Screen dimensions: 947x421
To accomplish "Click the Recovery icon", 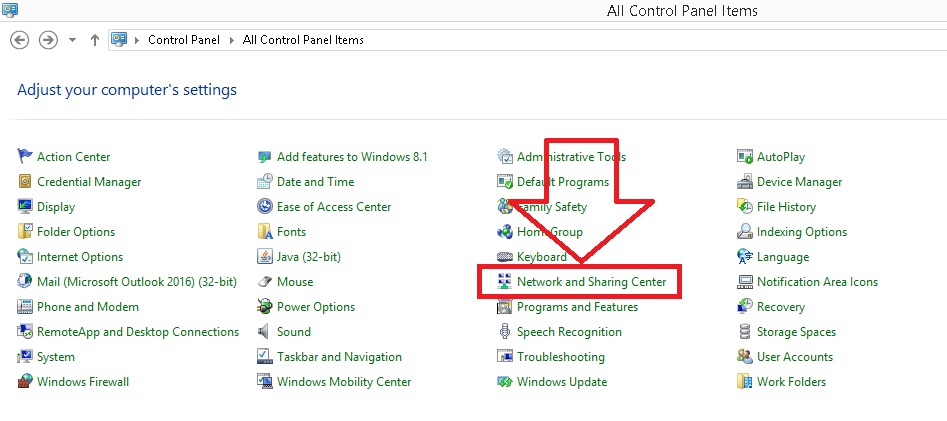I will pyautogui.click(x=745, y=307).
